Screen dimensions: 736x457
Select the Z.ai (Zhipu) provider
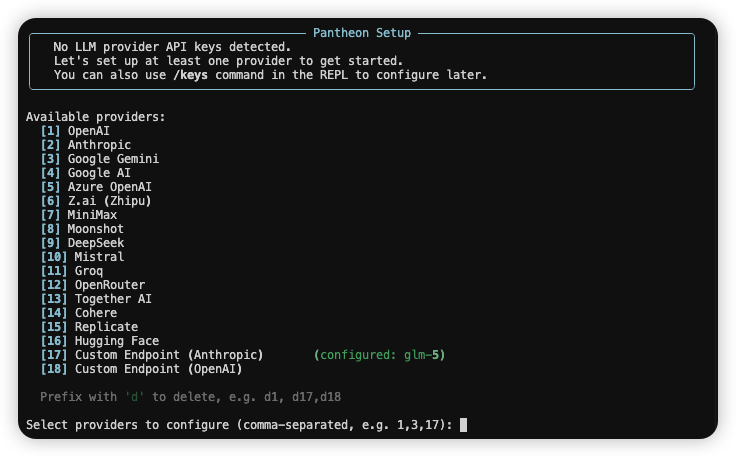pos(110,201)
